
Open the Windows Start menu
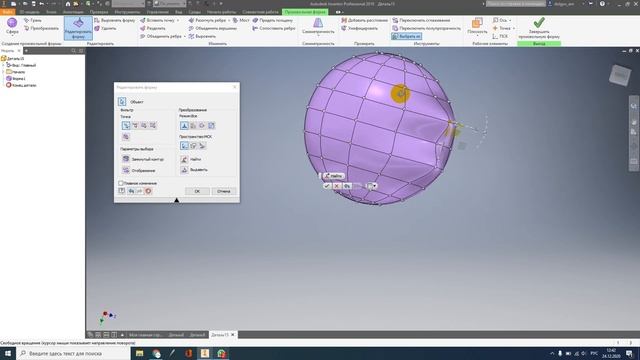[8, 353]
